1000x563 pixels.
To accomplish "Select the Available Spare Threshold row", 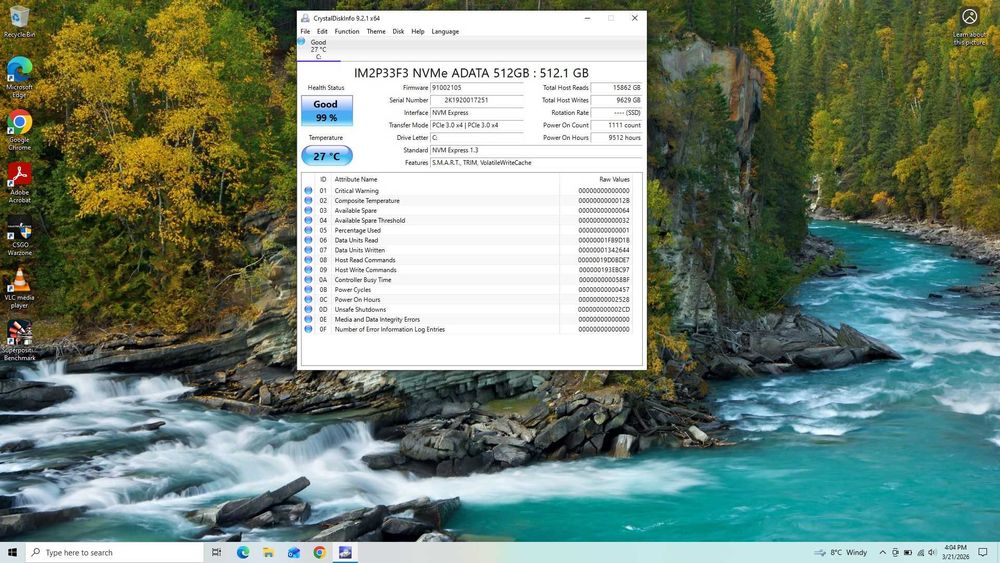I will click(469, 220).
